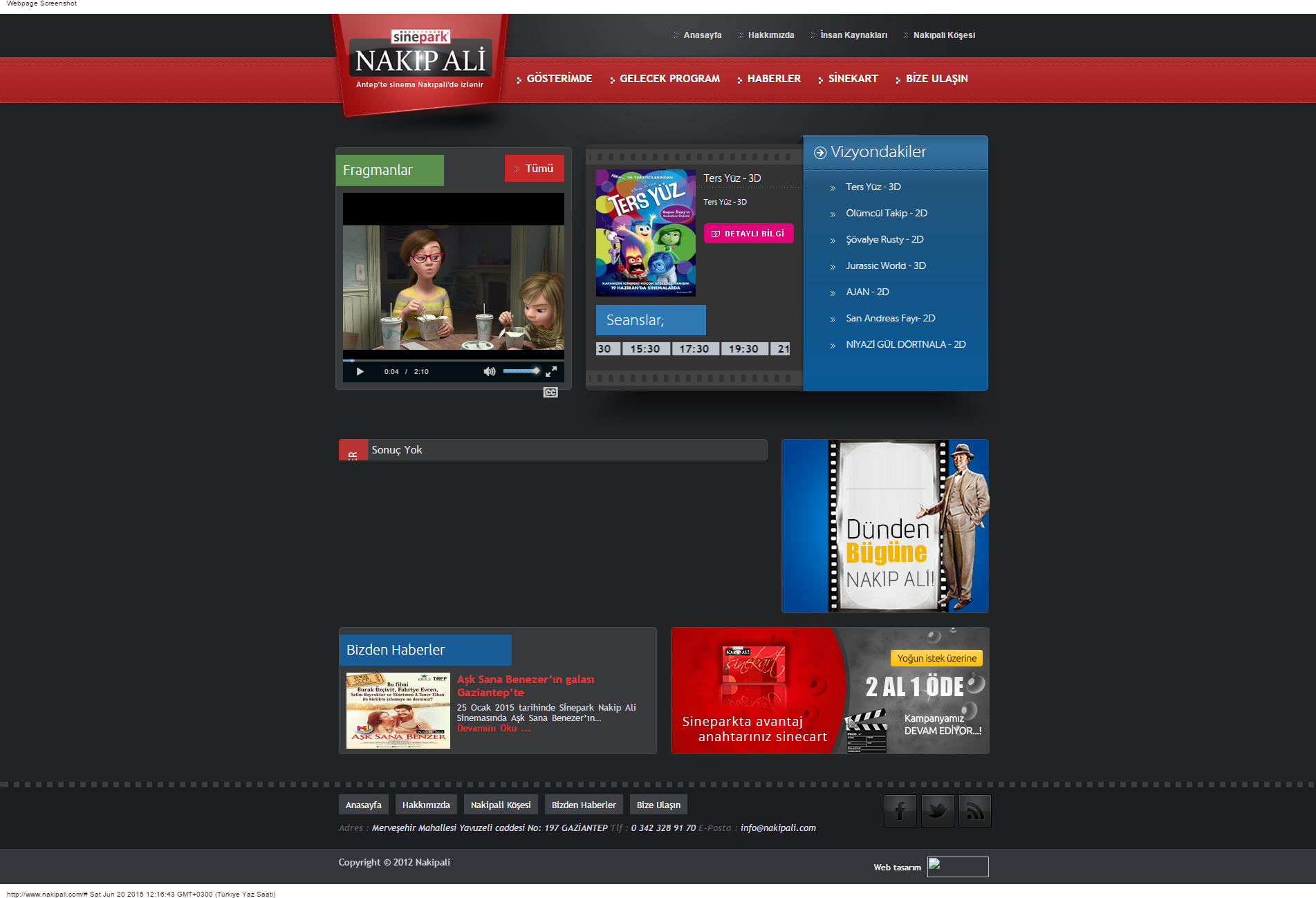Open RSS feed icon in footer
The height and width of the screenshot is (898, 1316).
click(x=975, y=811)
